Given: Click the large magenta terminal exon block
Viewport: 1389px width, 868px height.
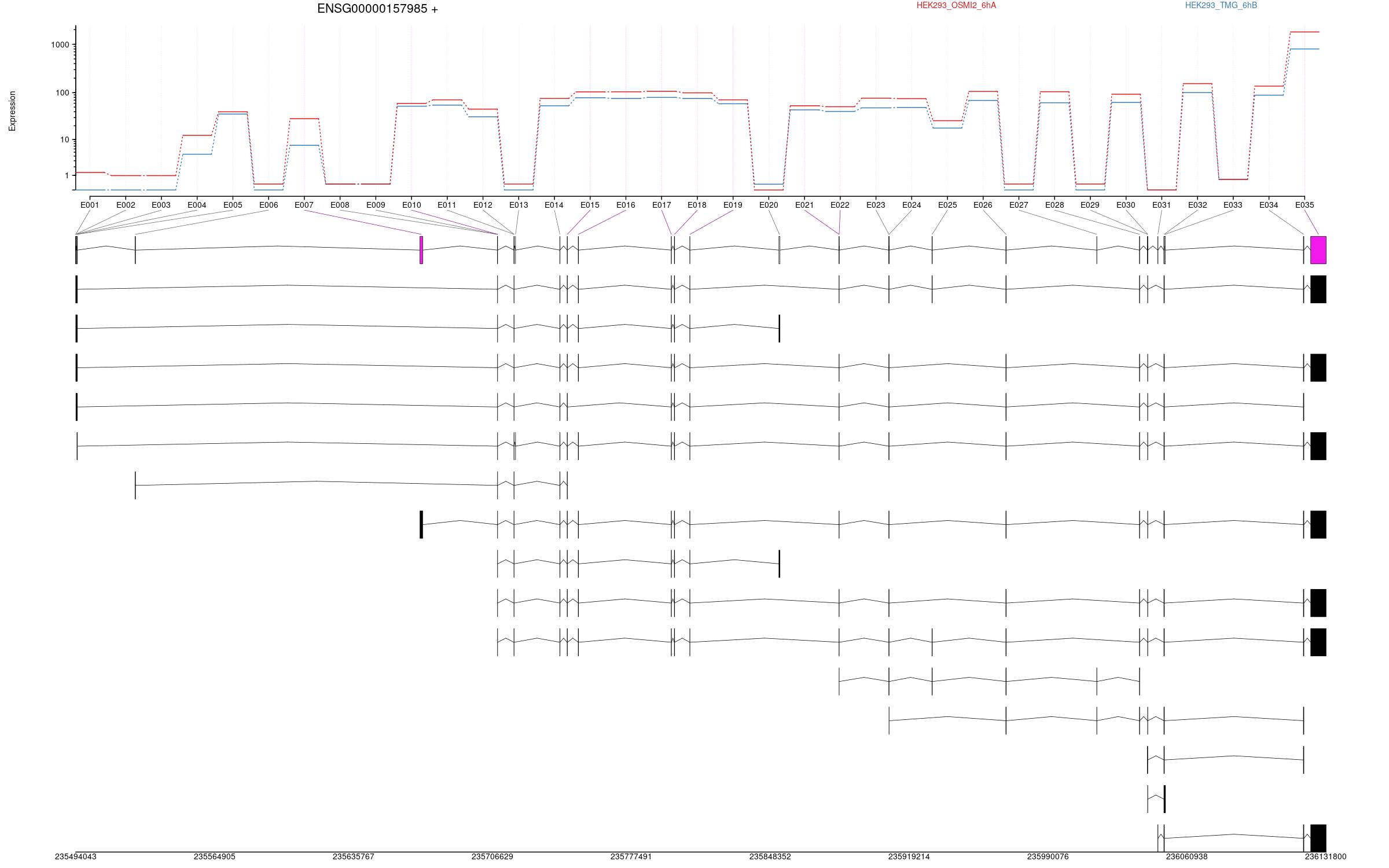Looking at the screenshot, I should point(1318,250).
